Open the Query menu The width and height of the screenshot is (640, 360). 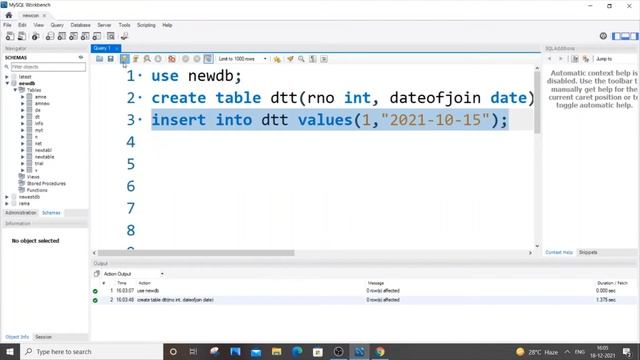click(x=57, y=25)
